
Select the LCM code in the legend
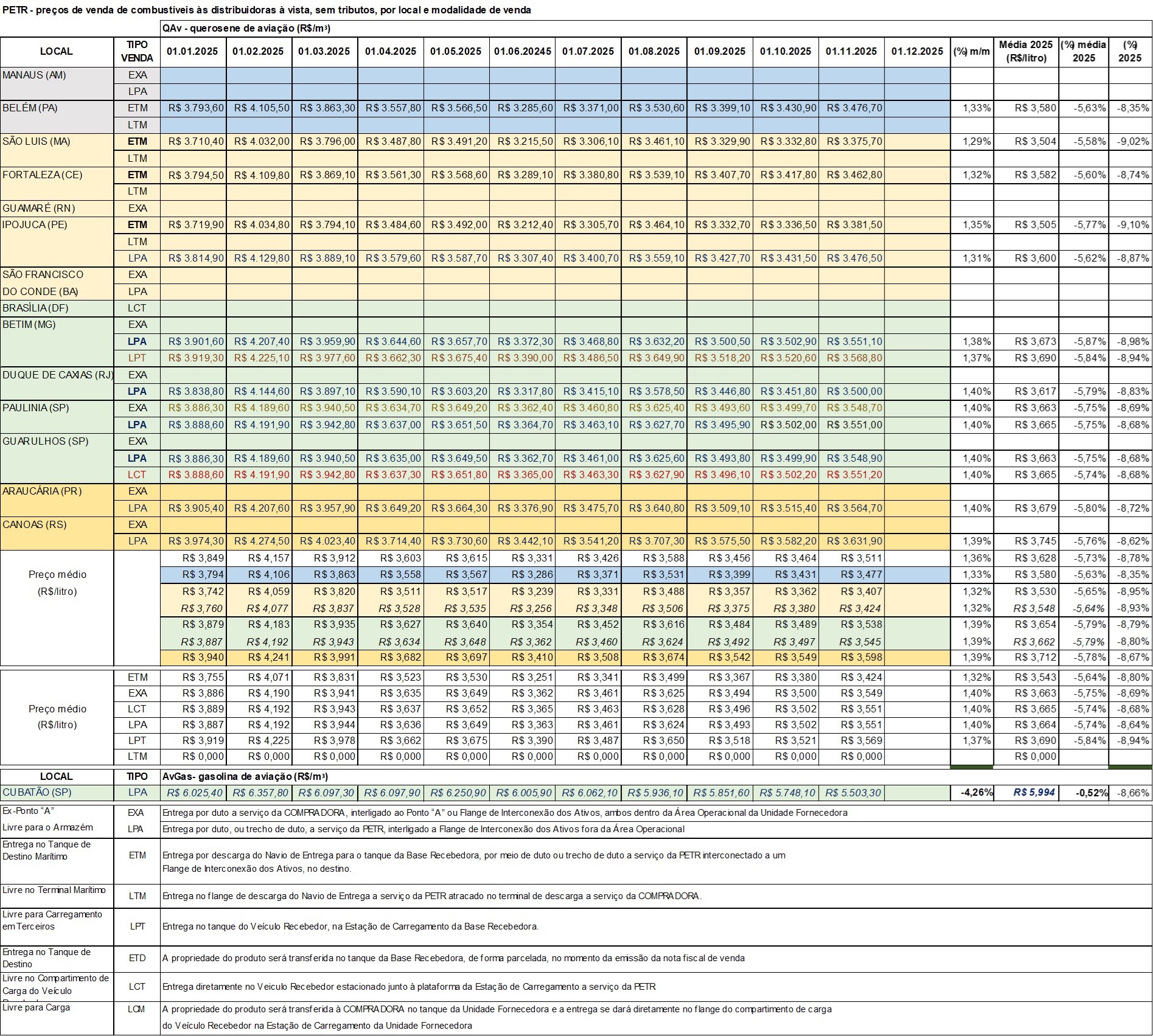[x=137, y=1009]
